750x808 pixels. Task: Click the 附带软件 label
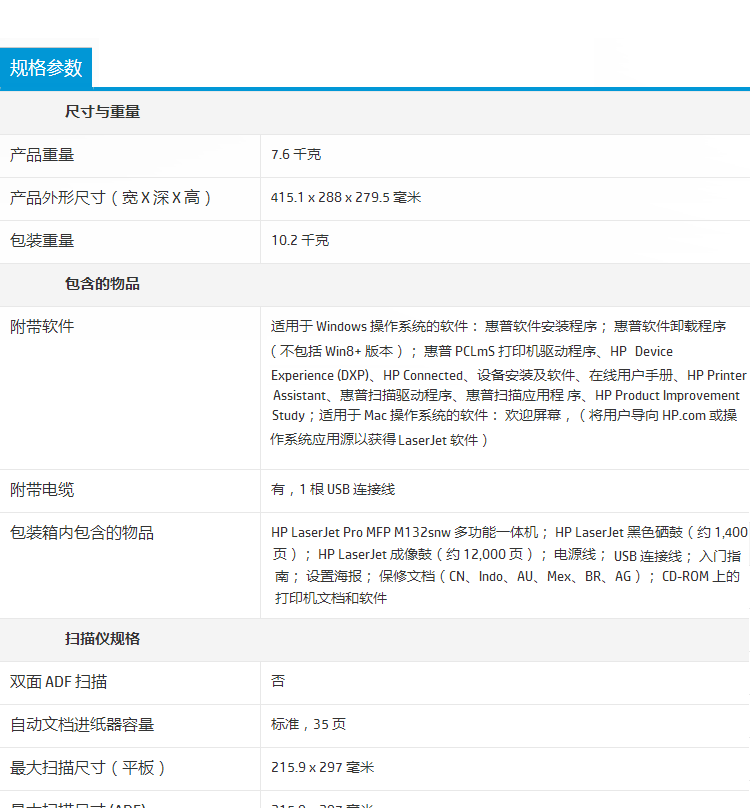[42, 327]
